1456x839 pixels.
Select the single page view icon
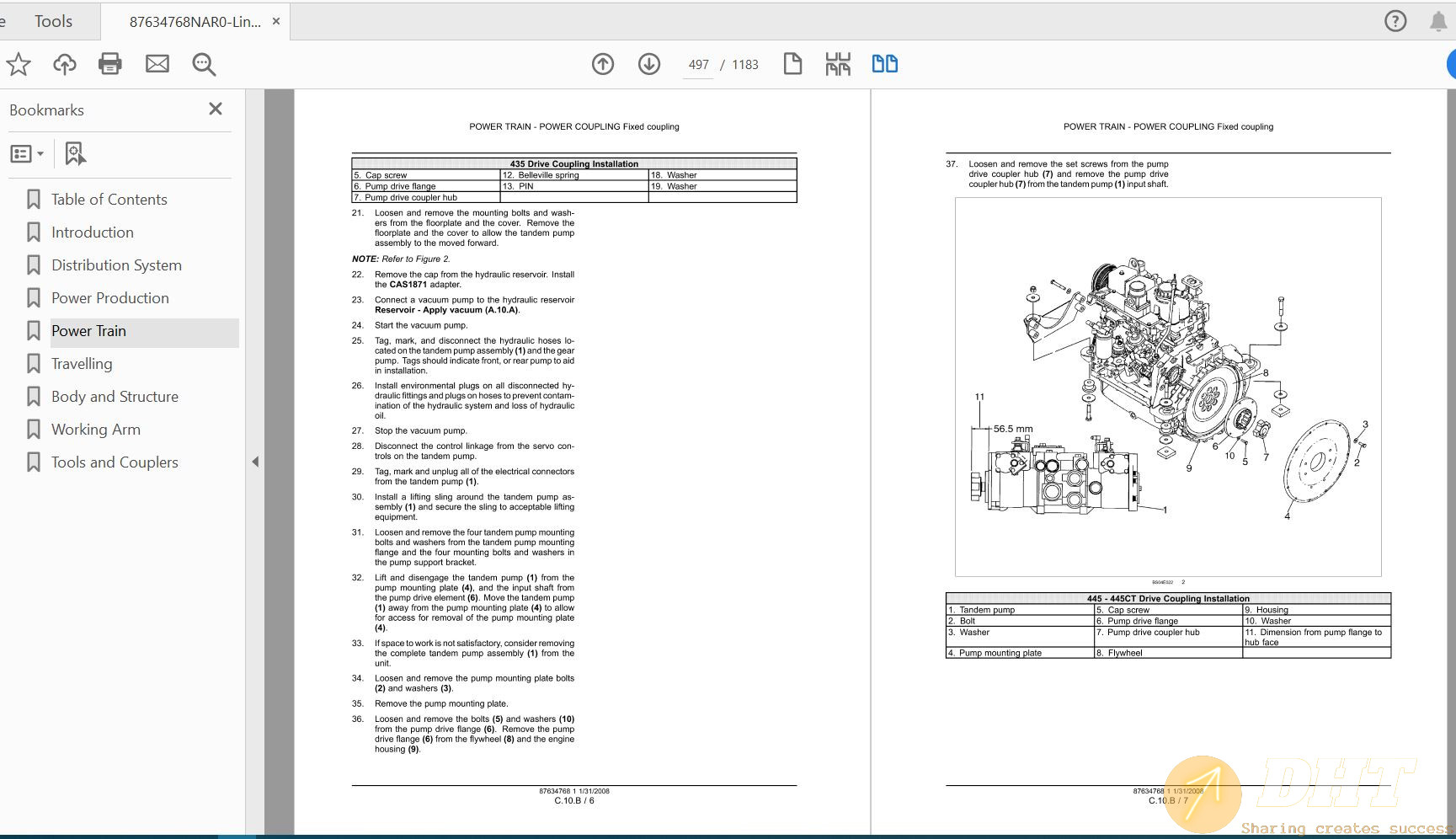coord(792,64)
